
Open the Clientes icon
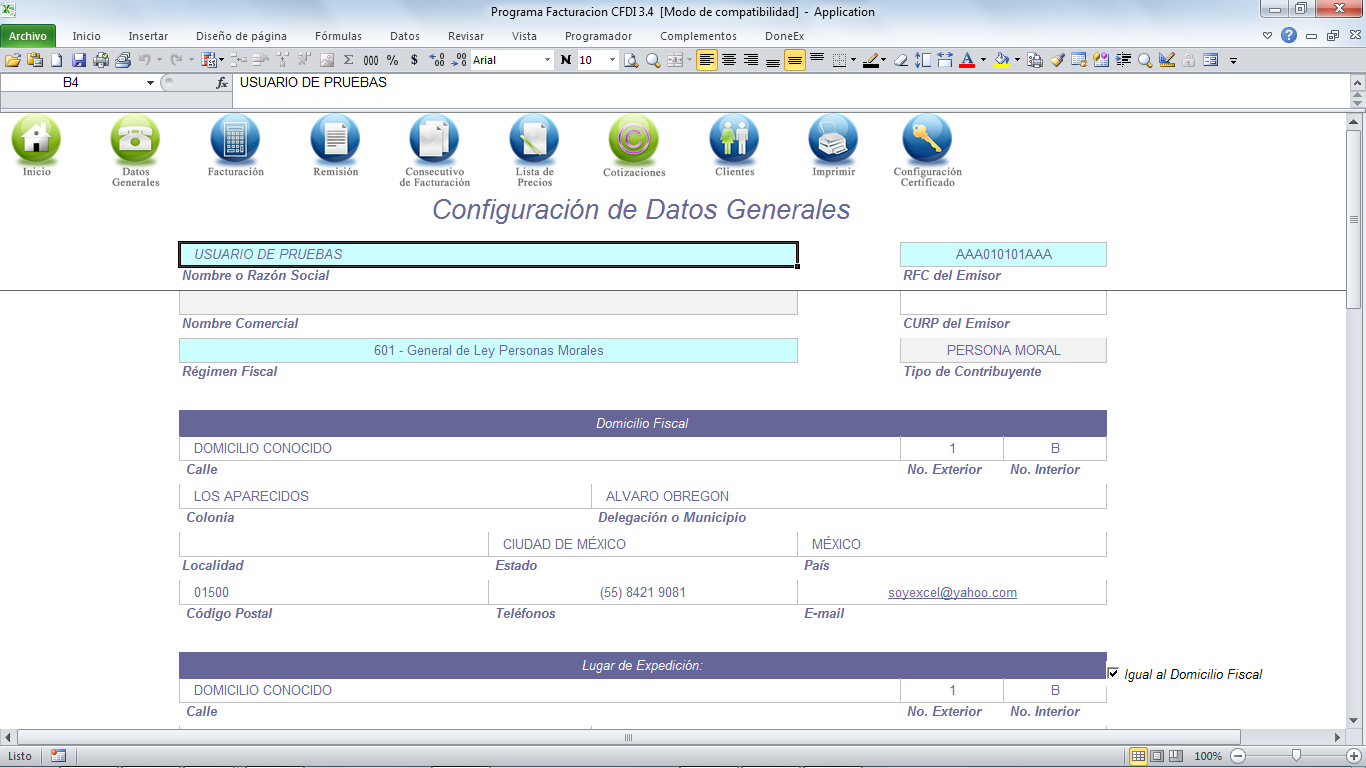click(734, 139)
